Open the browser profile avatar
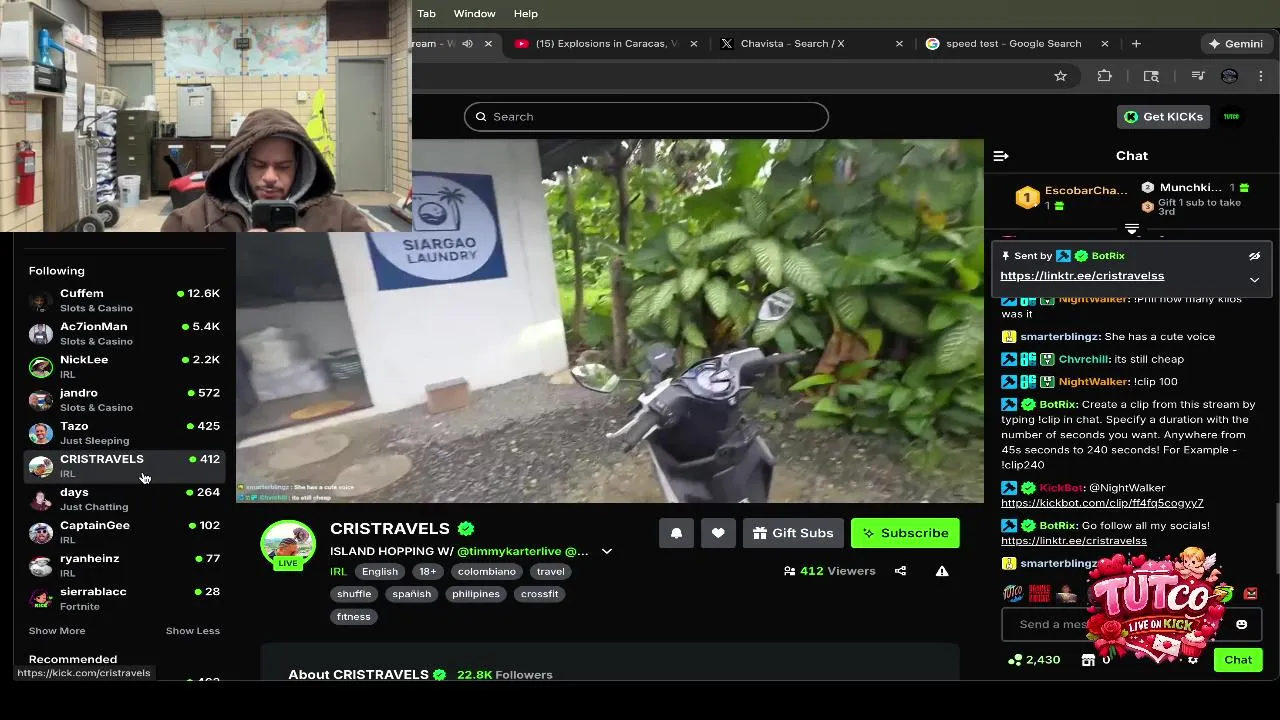 click(x=1230, y=76)
